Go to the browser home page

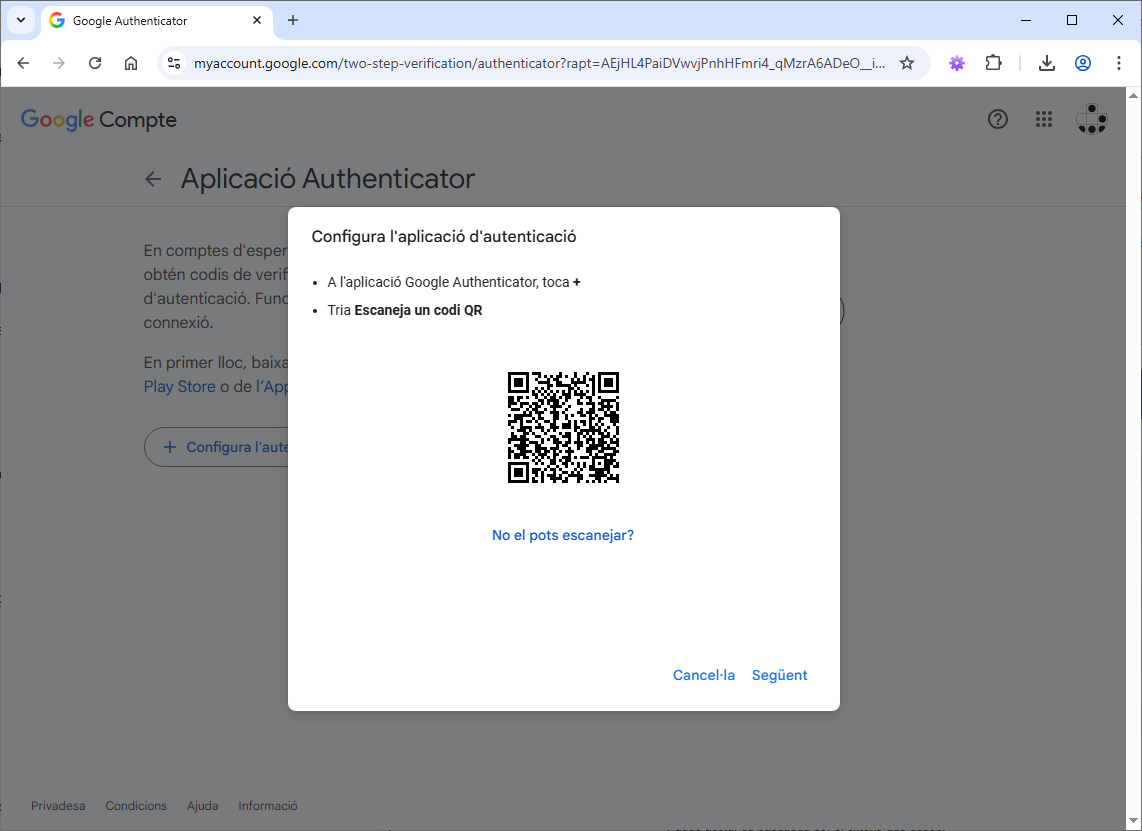pos(131,62)
